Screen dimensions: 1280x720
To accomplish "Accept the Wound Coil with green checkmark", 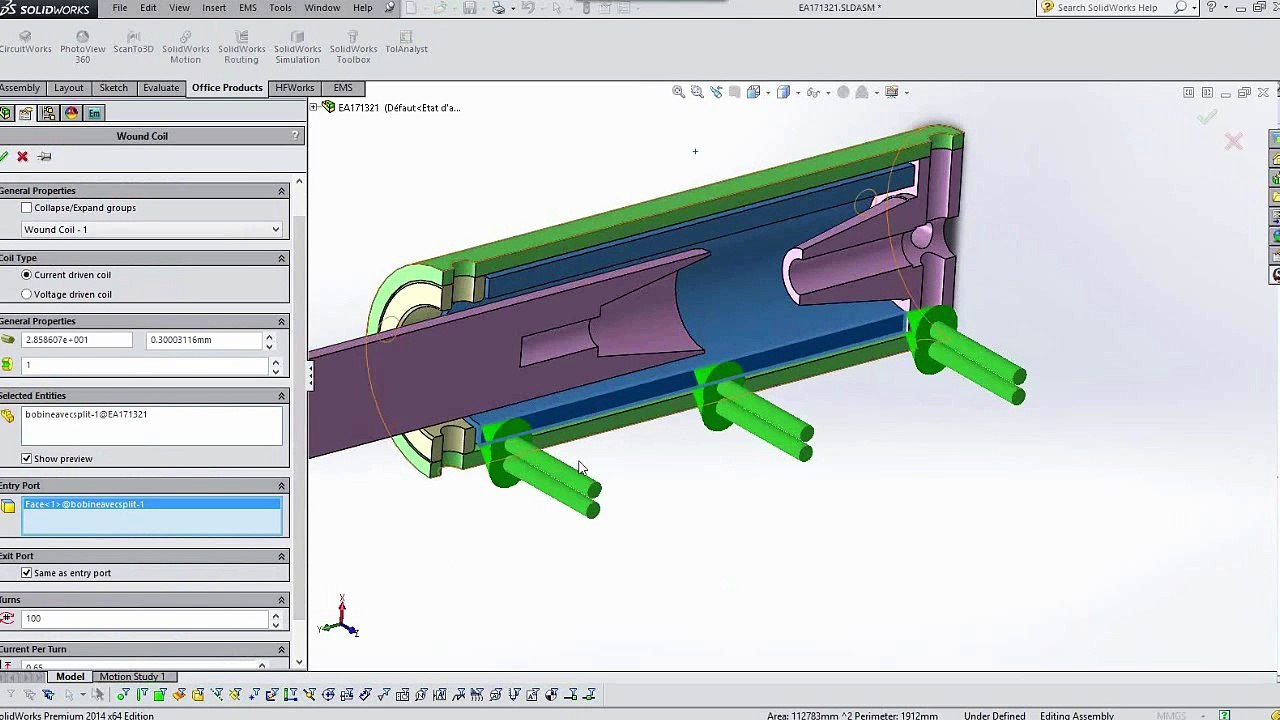I will pos(4,156).
